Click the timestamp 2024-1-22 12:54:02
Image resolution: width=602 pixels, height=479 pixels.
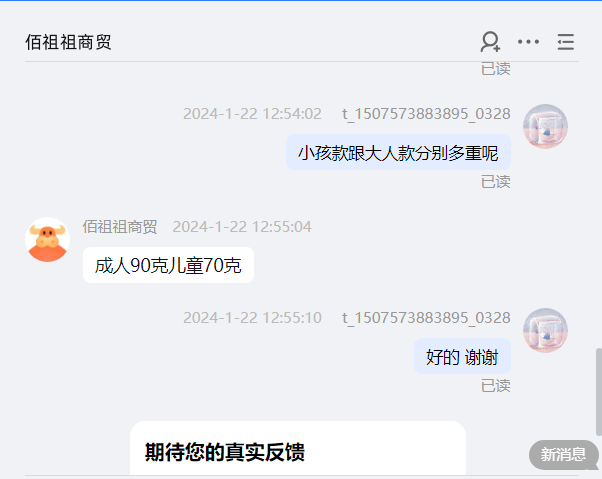tap(252, 114)
